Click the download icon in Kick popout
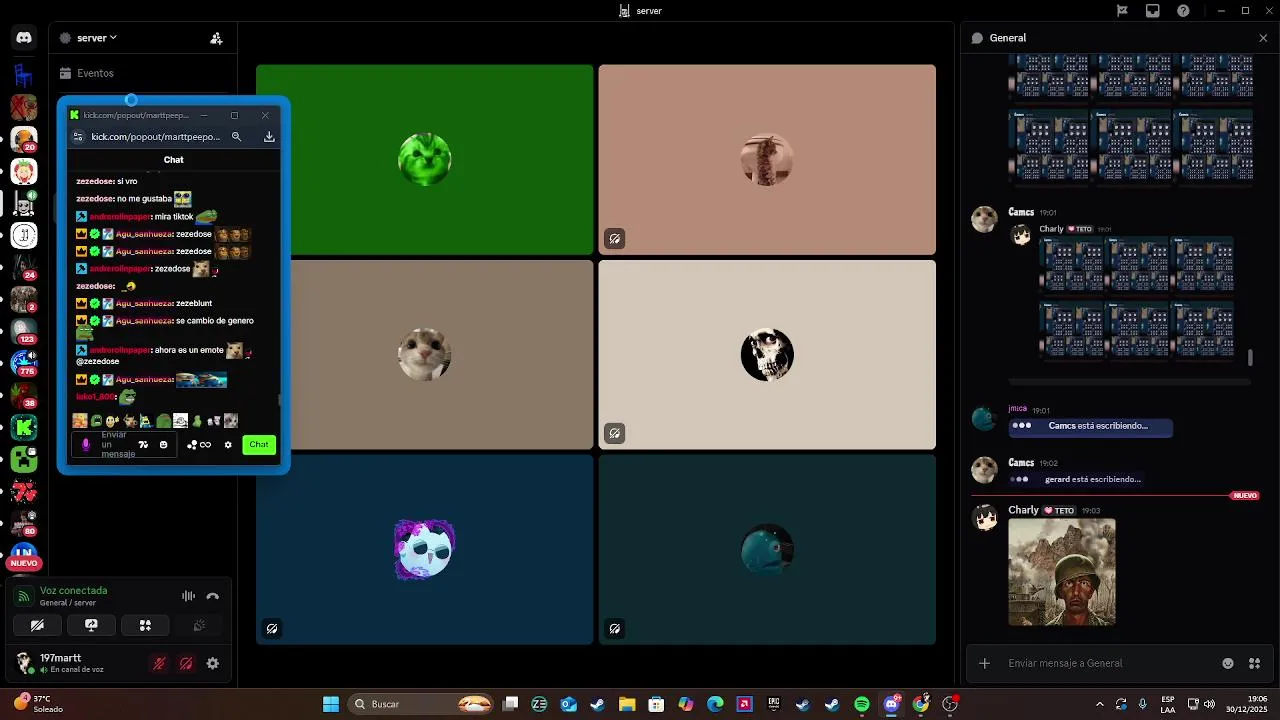The width and height of the screenshot is (1280, 720). [269, 137]
